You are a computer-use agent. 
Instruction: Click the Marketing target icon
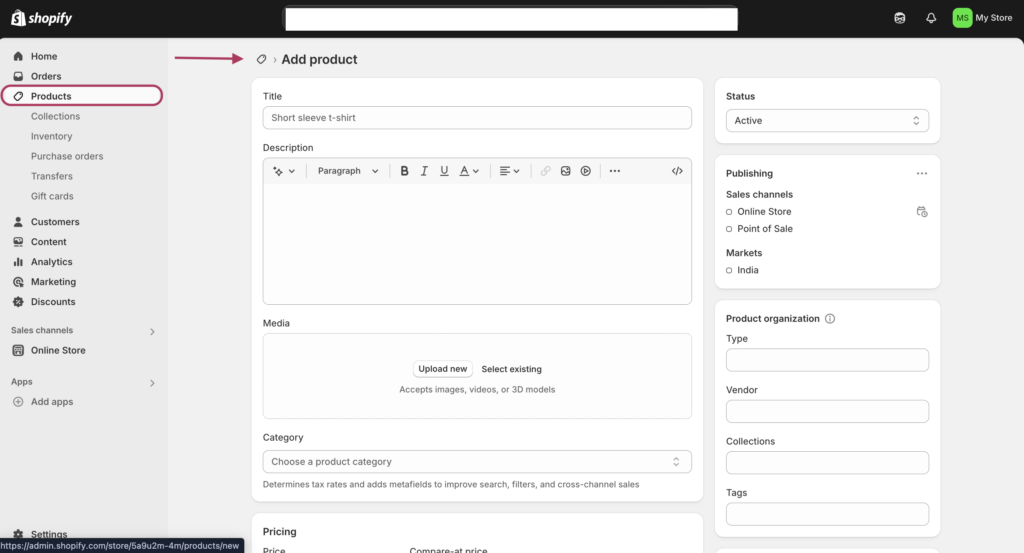pos(18,282)
